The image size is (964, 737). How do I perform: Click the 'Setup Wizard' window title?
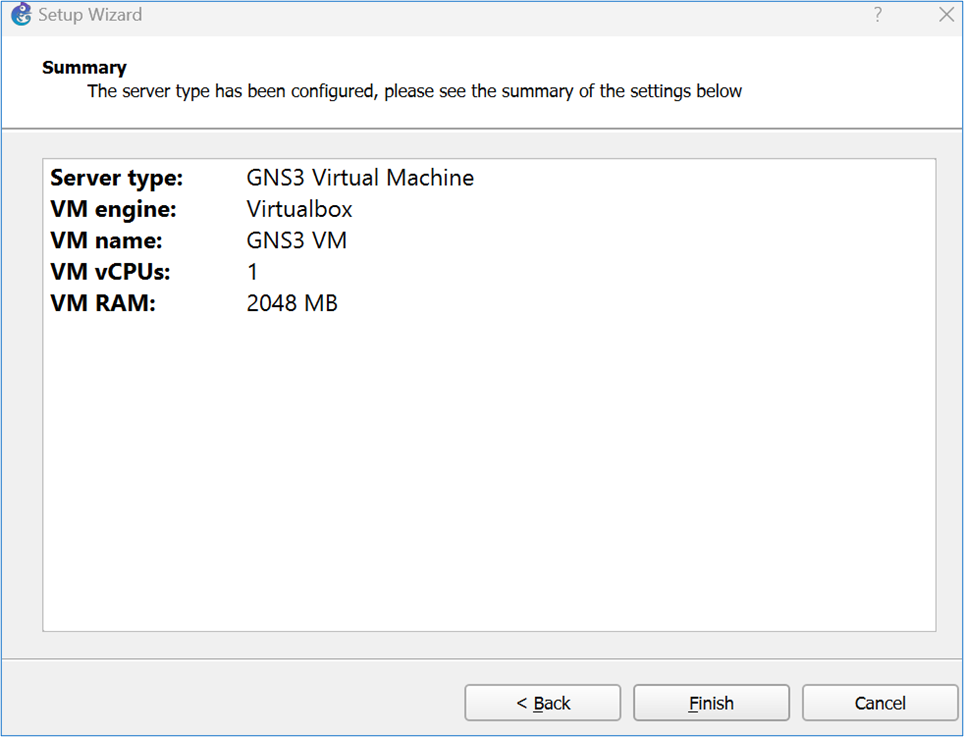[90, 15]
